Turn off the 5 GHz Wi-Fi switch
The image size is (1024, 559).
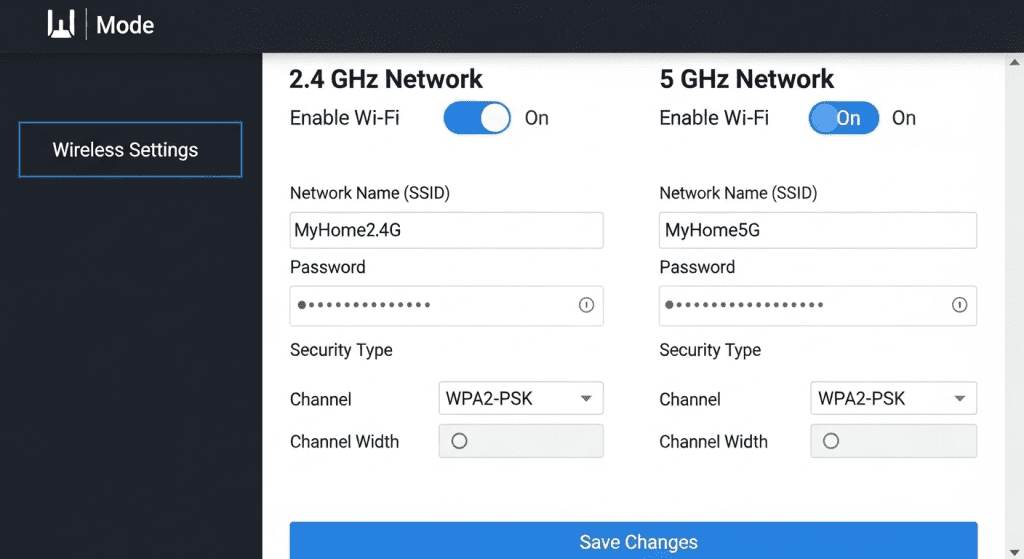coord(843,118)
